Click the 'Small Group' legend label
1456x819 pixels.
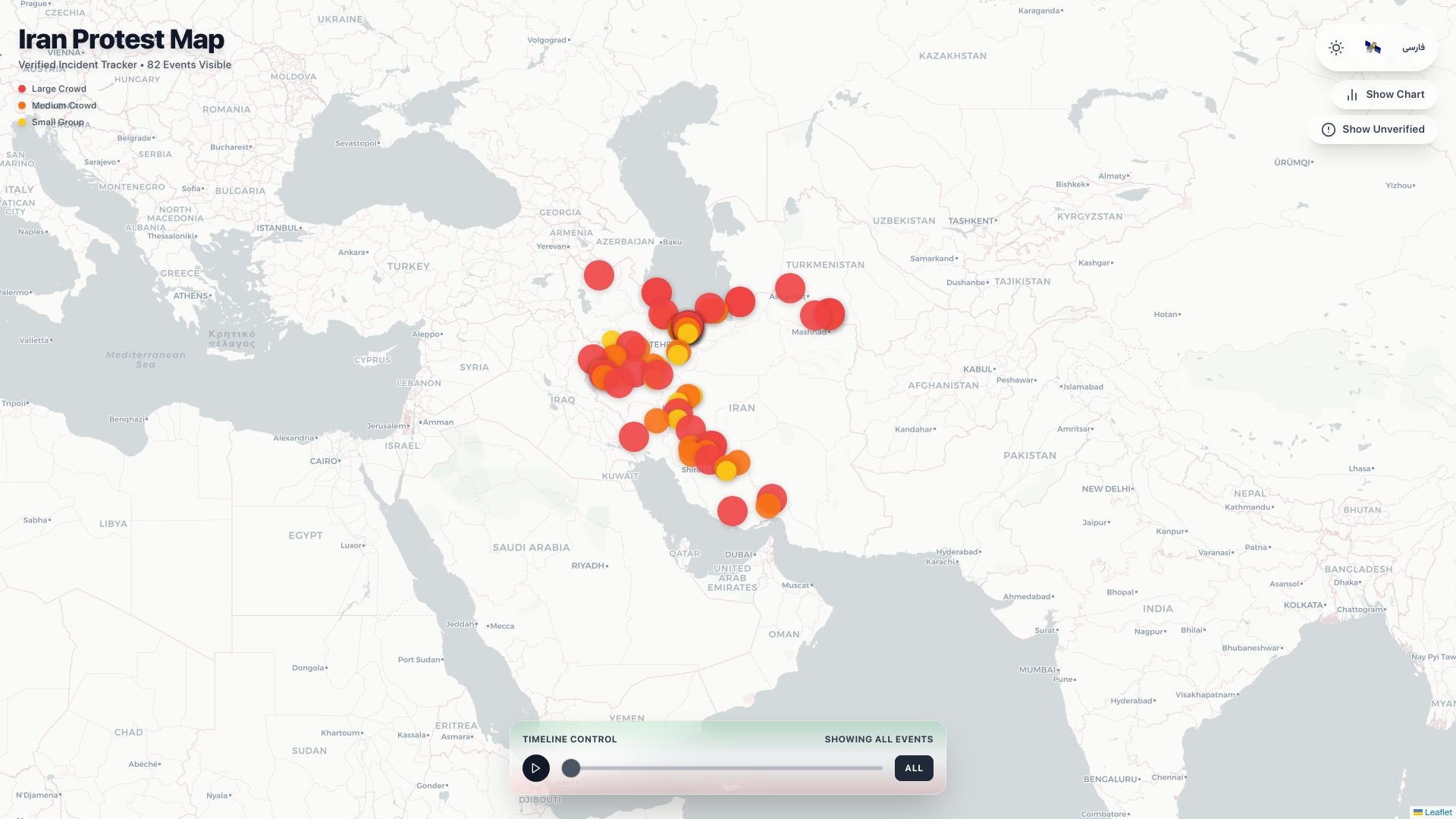pyautogui.click(x=58, y=122)
